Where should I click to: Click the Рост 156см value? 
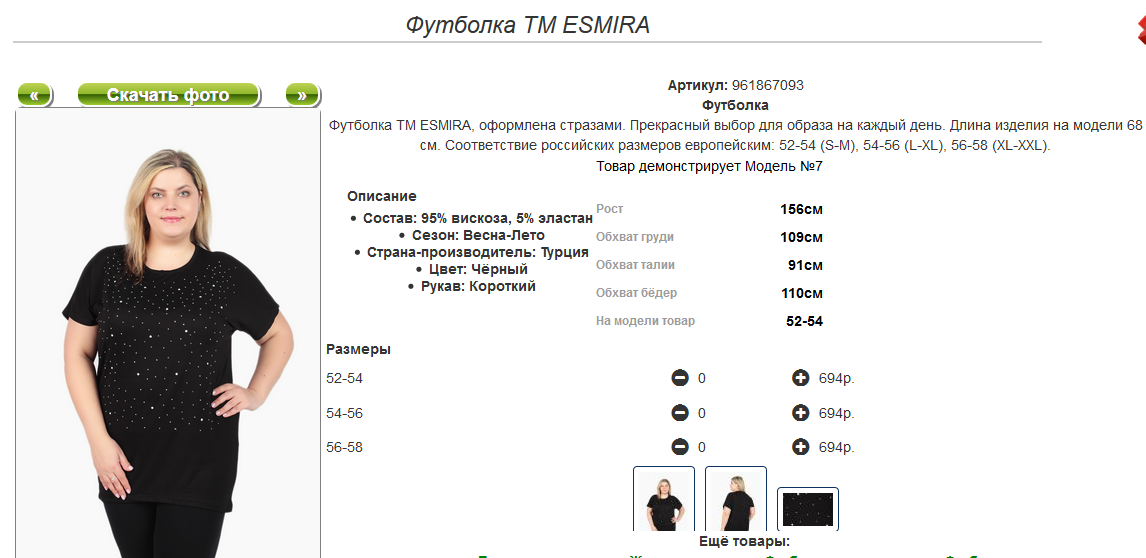pyautogui.click(x=801, y=209)
